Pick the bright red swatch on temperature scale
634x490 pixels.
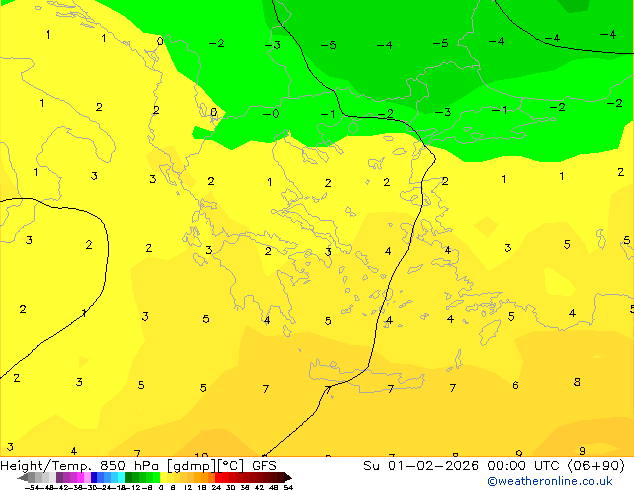[x=218, y=477]
